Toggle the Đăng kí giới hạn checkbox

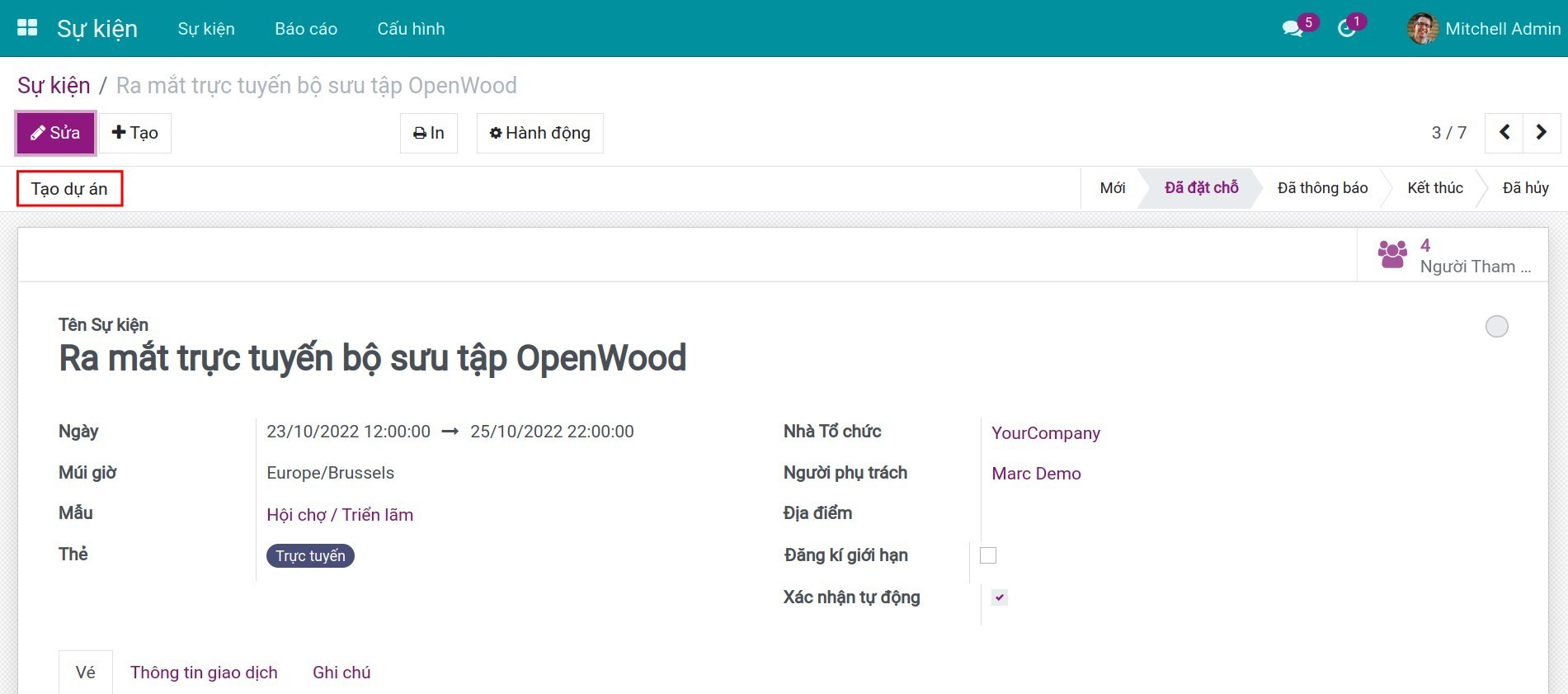988,555
